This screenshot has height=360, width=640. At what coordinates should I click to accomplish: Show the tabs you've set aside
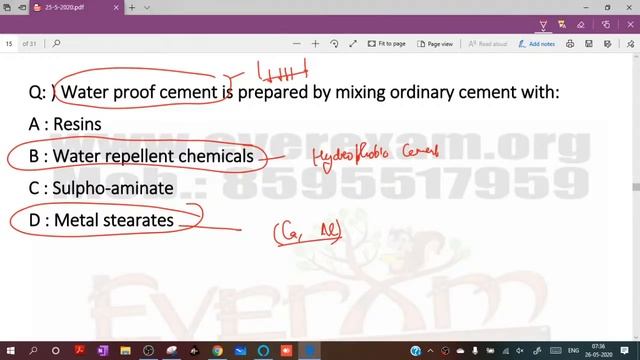(x=7, y=7)
